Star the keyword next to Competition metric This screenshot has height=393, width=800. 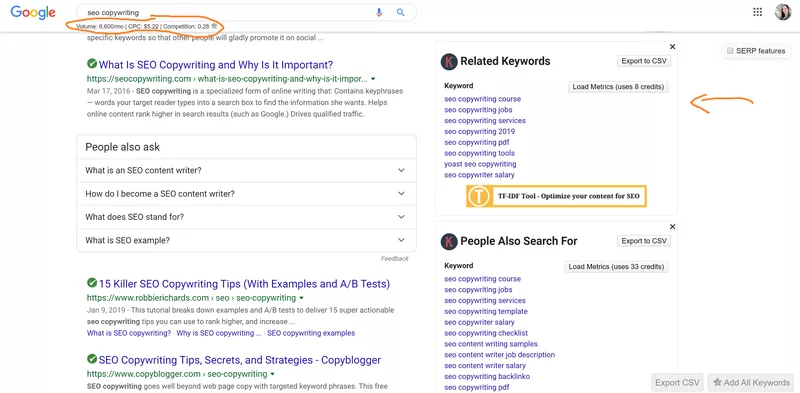point(214,26)
